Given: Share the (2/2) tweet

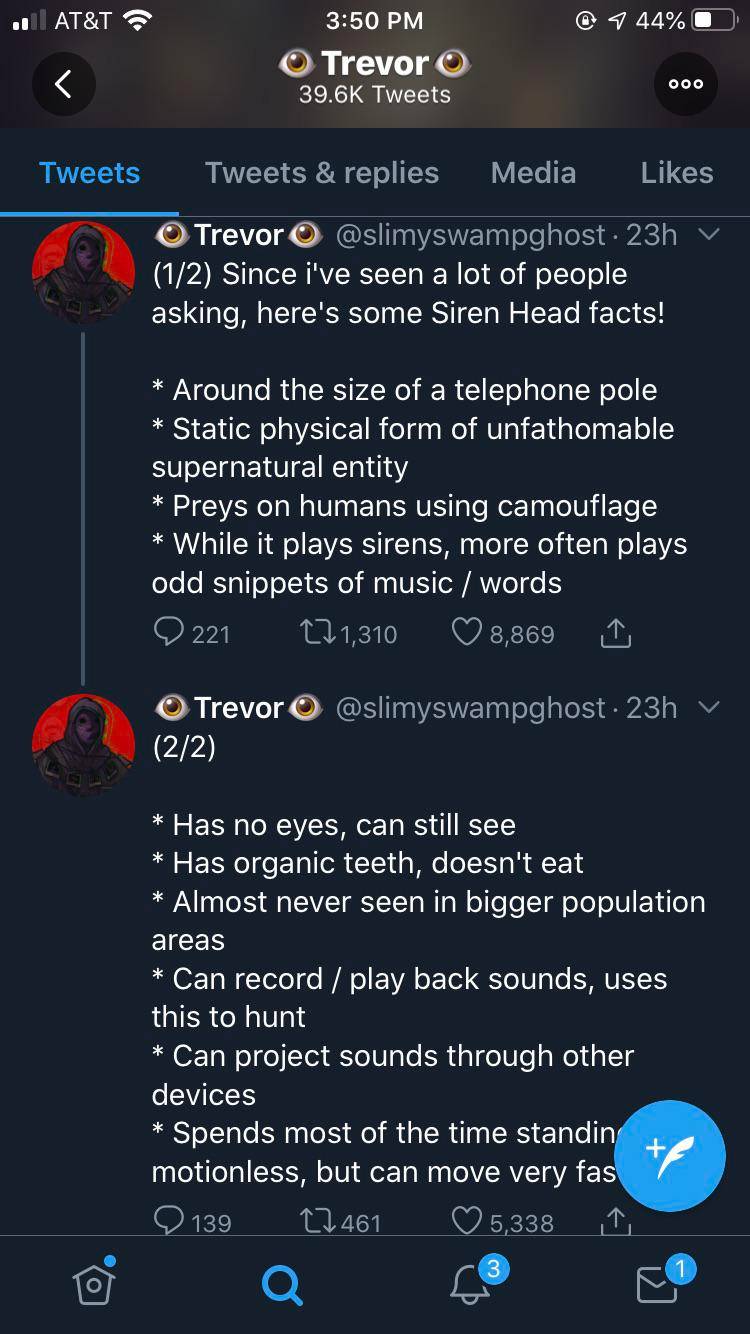Looking at the screenshot, I should pos(616,1221).
